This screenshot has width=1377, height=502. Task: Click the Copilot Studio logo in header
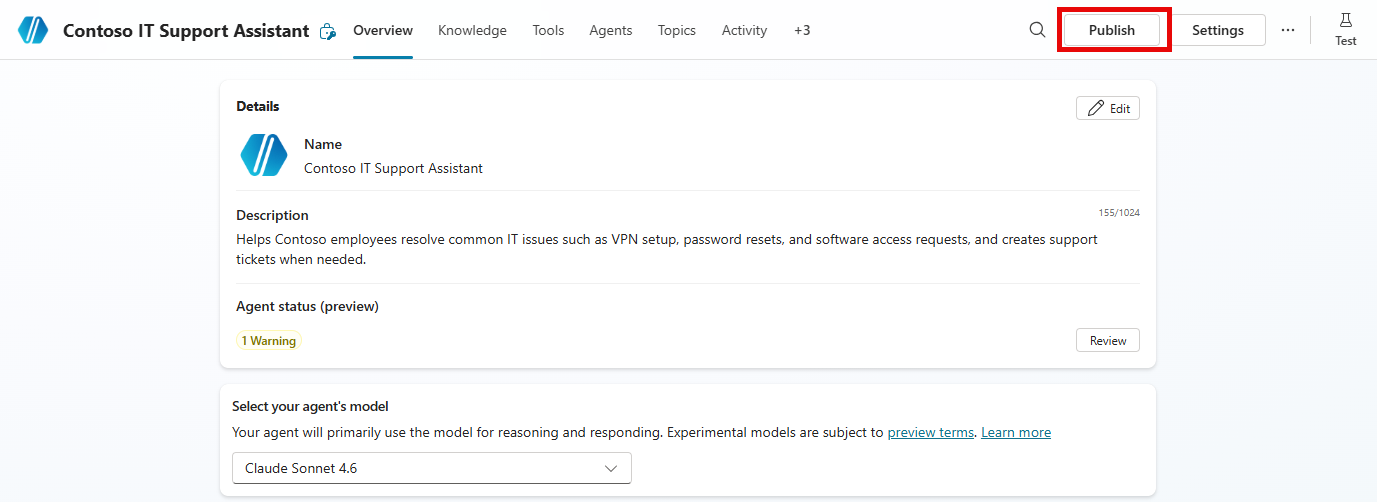33,30
